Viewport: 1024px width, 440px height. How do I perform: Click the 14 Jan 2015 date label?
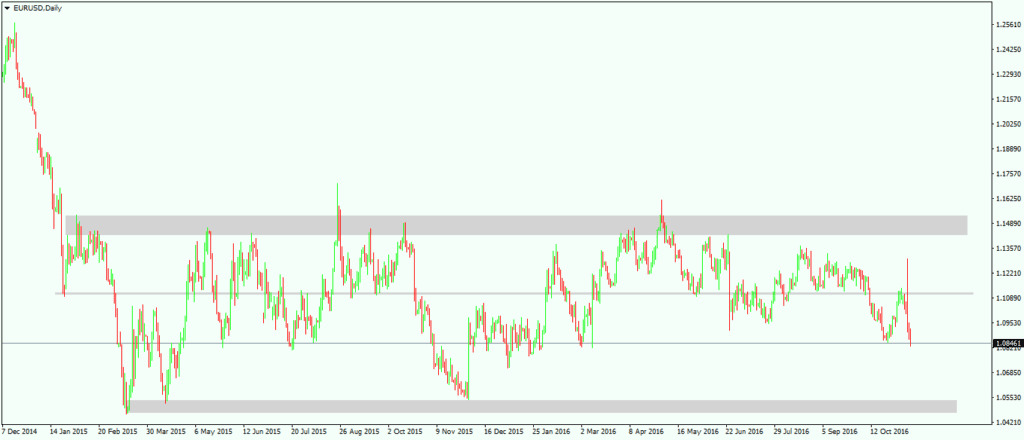(69, 432)
